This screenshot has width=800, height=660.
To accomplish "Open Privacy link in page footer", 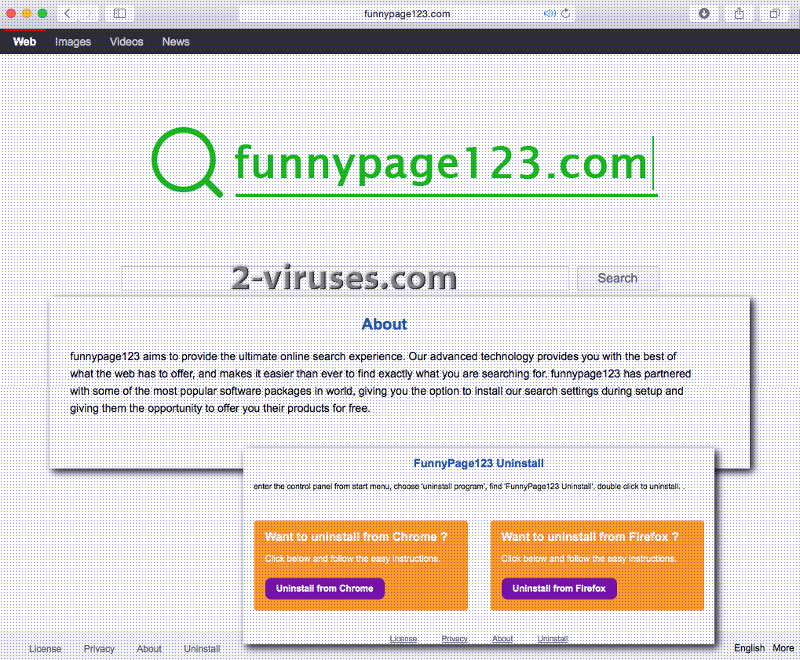I will coord(99,649).
